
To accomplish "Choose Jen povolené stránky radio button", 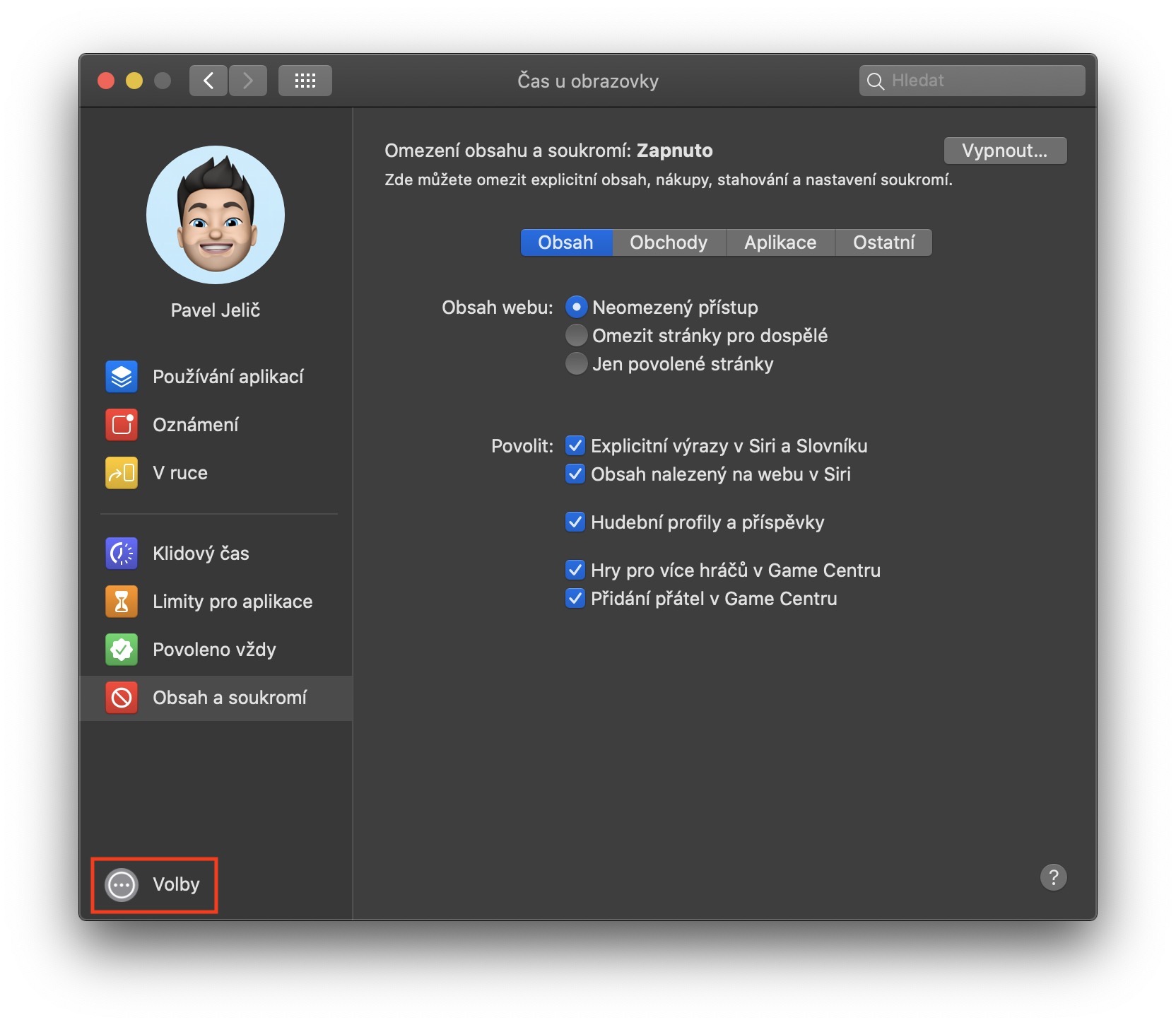I will [x=577, y=363].
